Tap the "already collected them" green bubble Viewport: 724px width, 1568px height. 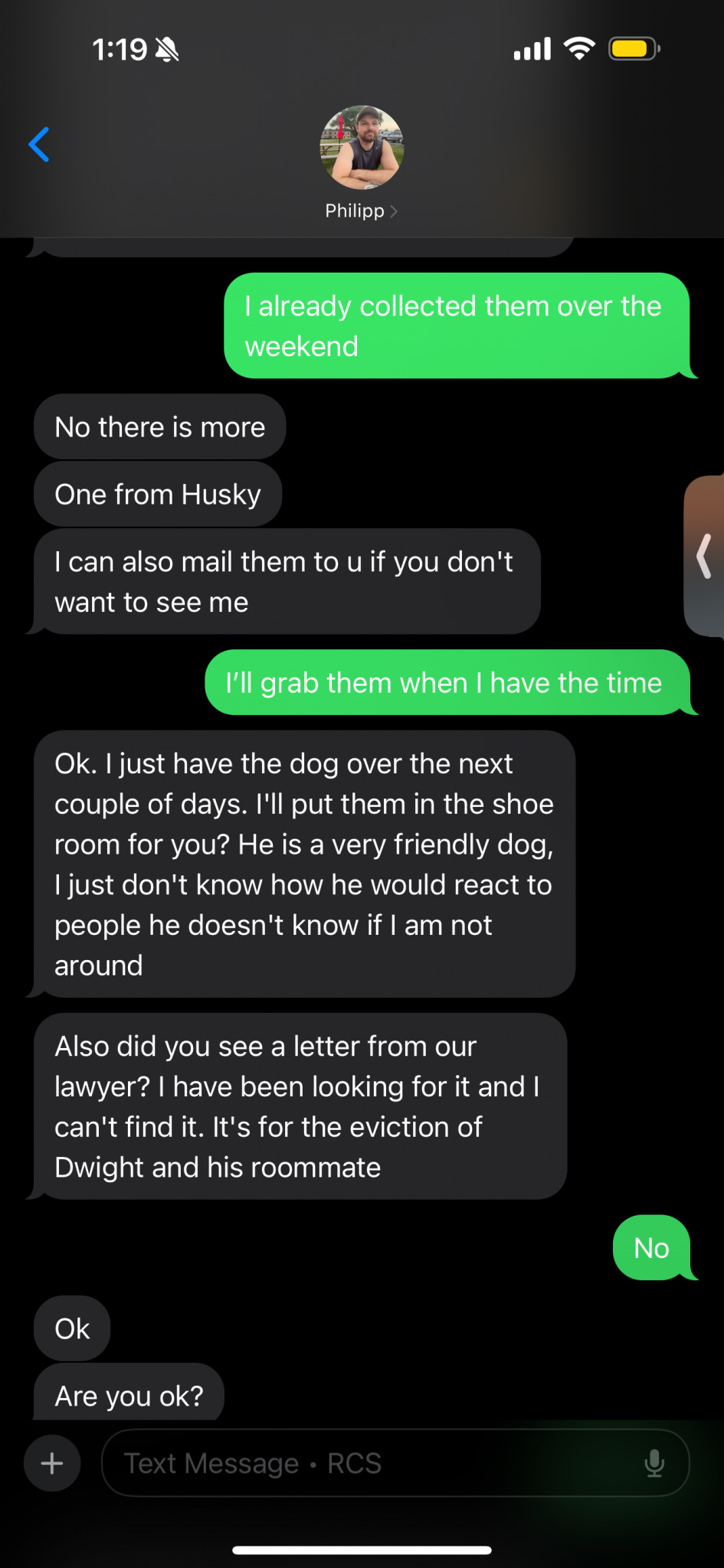click(457, 326)
